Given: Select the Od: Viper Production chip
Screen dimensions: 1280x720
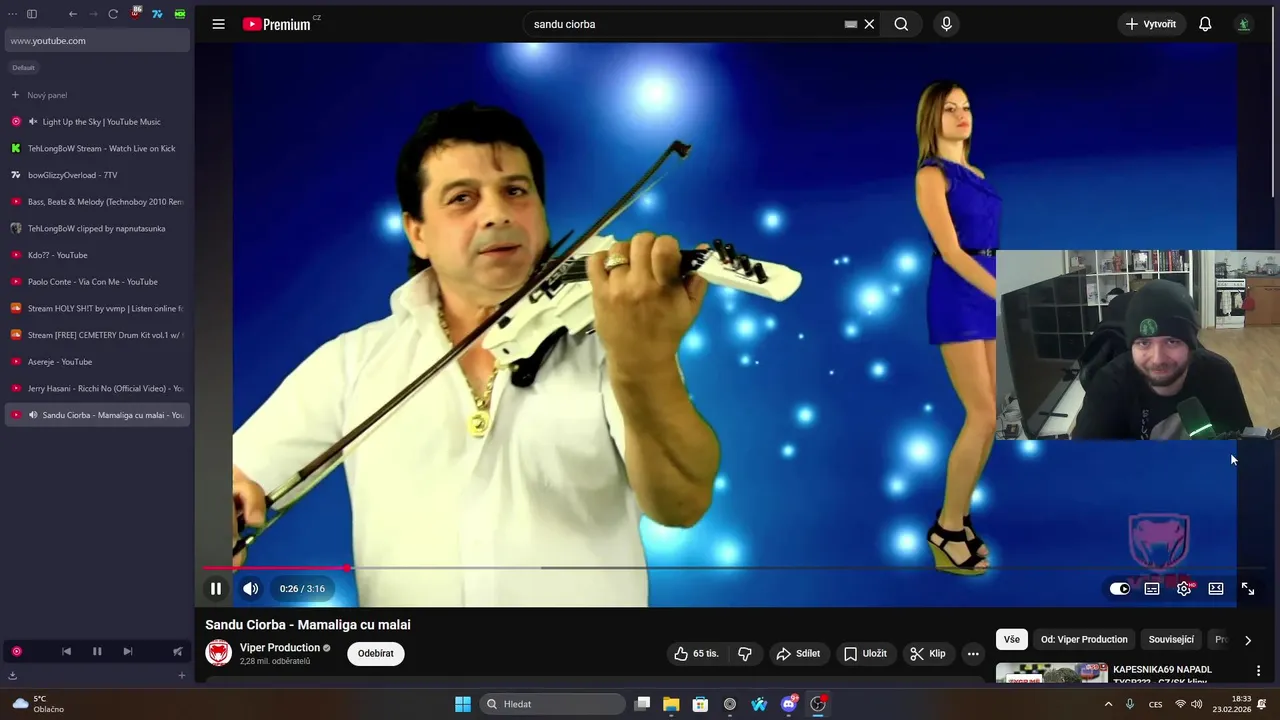Looking at the screenshot, I should click(1084, 640).
